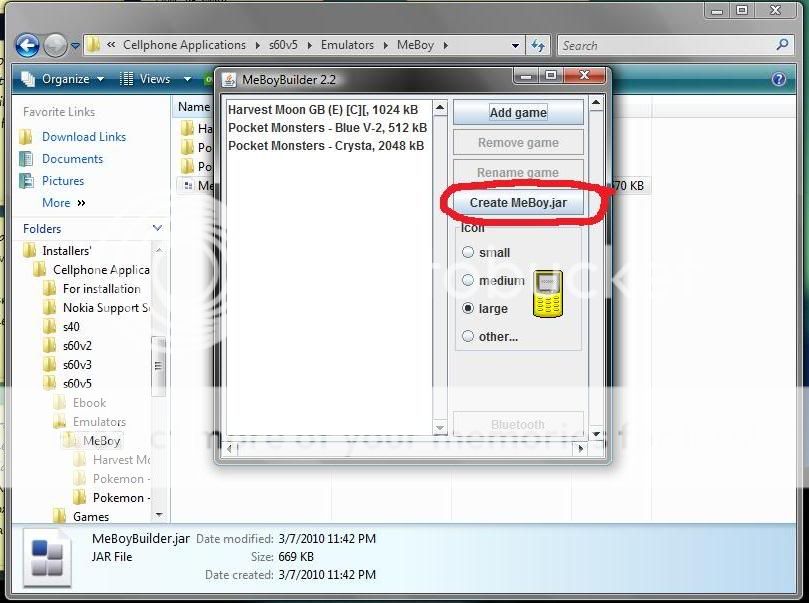
Task: Select Emulators in the breadcrumb path
Action: 347,45
